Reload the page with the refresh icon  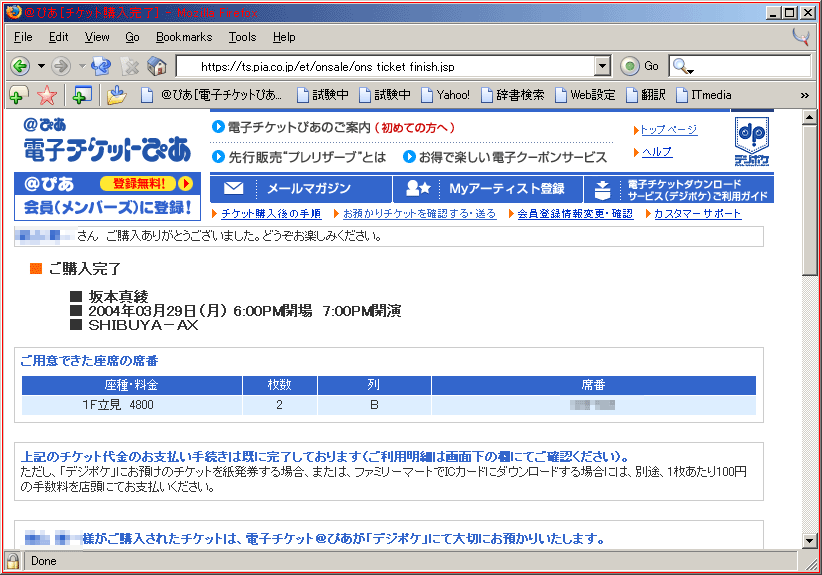pyautogui.click(x=101, y=67)
